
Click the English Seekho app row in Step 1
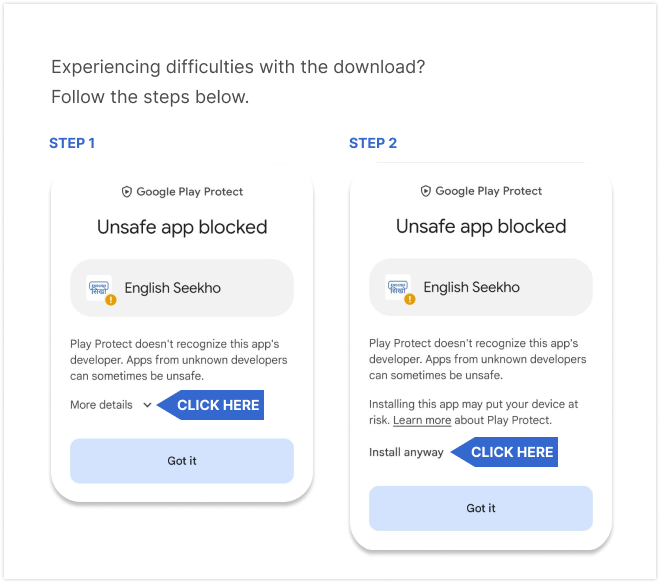tap(182, 288)
